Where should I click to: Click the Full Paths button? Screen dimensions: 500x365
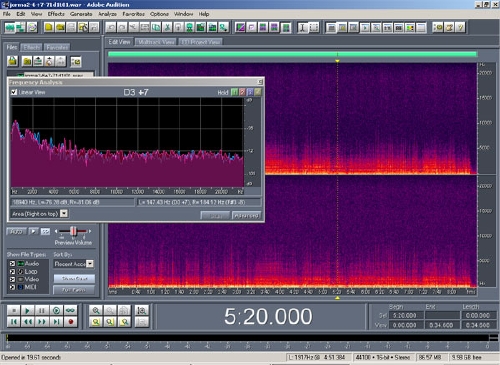click(x=74, y=290)
